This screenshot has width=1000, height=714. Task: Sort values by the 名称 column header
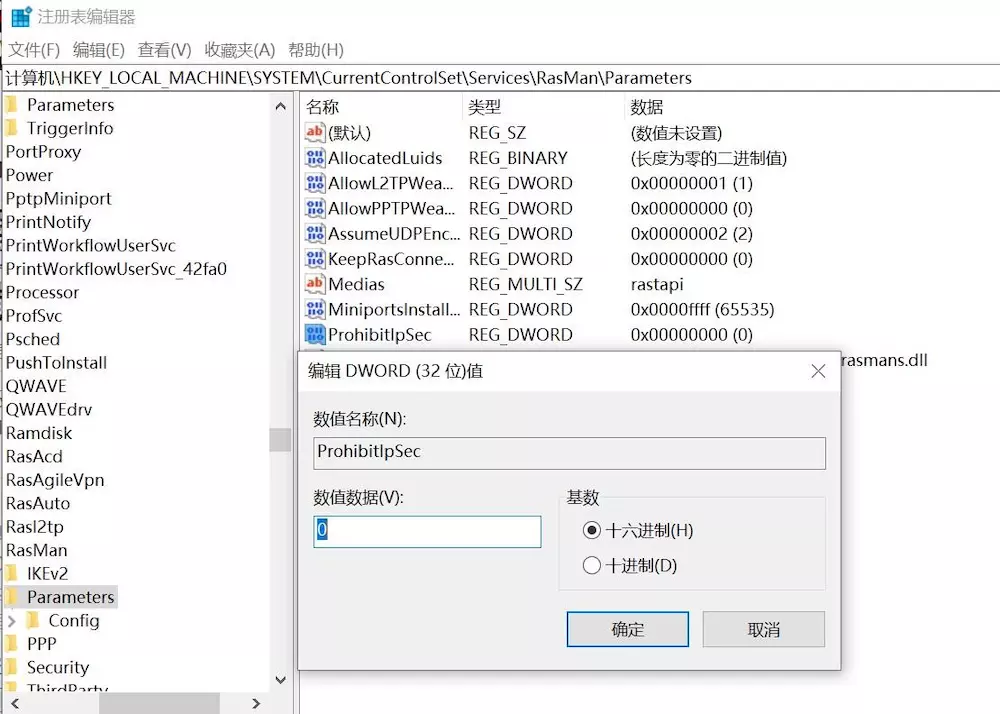[323, 107]
